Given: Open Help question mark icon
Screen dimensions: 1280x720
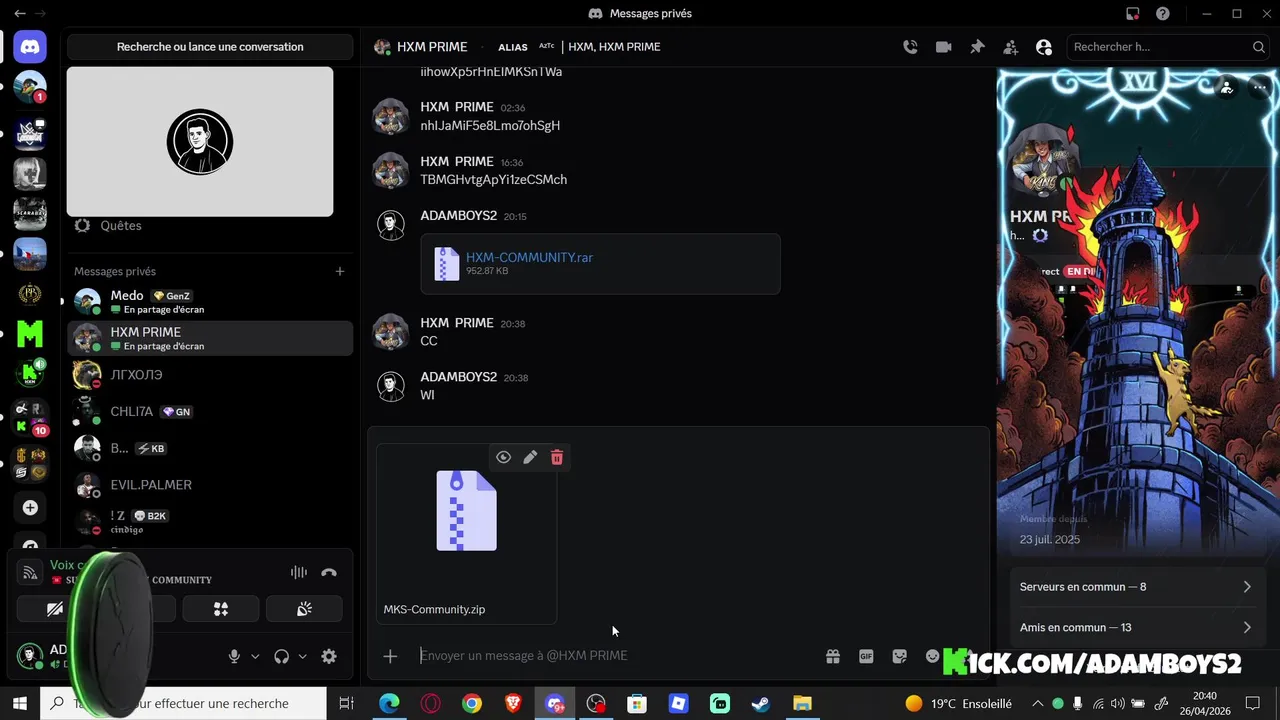Looking at the screenshot, I should click(x=1163, y=13).
